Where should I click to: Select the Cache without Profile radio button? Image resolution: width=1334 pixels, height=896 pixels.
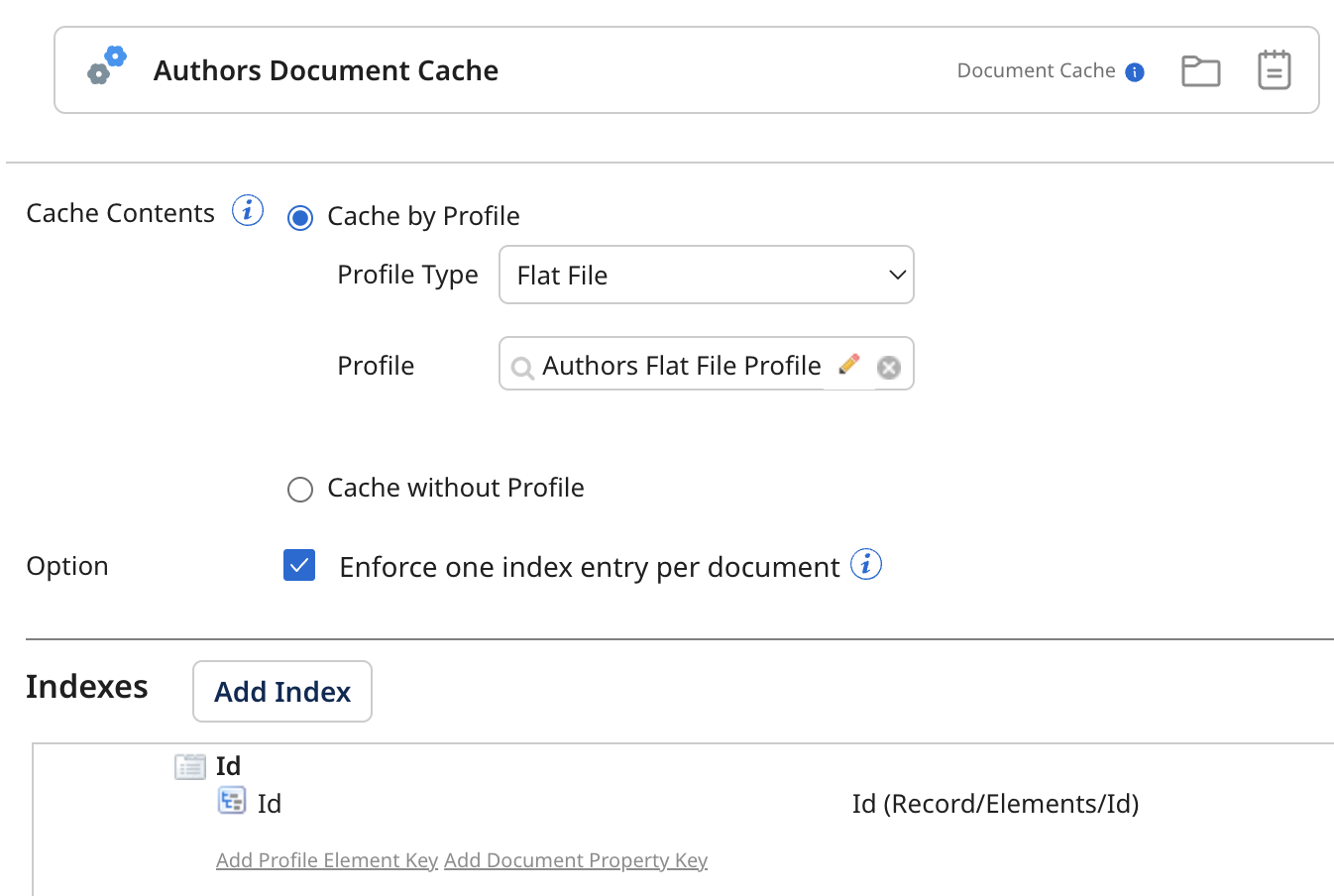[x=299, y=489]
